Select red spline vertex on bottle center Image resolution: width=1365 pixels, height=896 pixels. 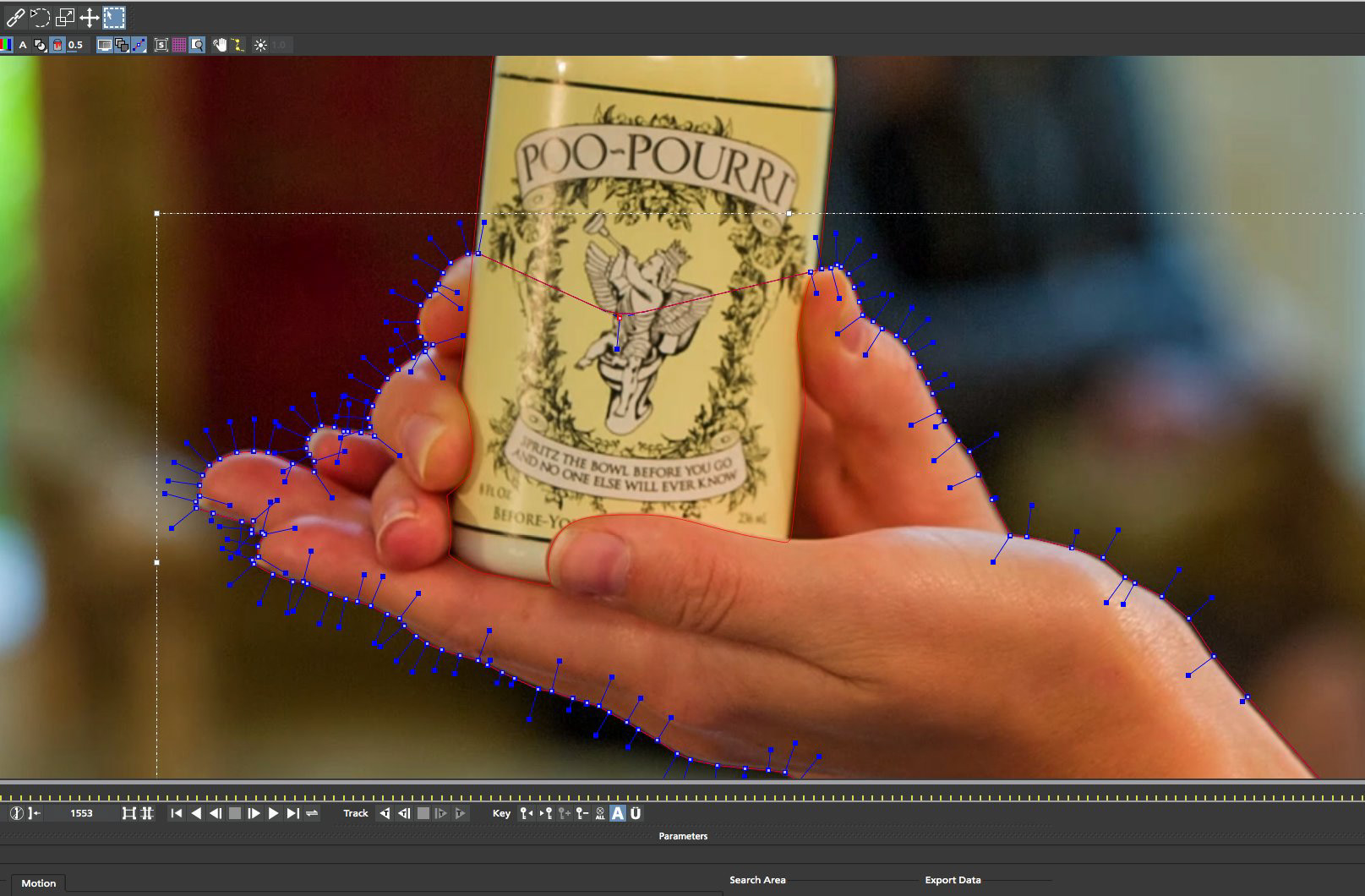(619, 317)
